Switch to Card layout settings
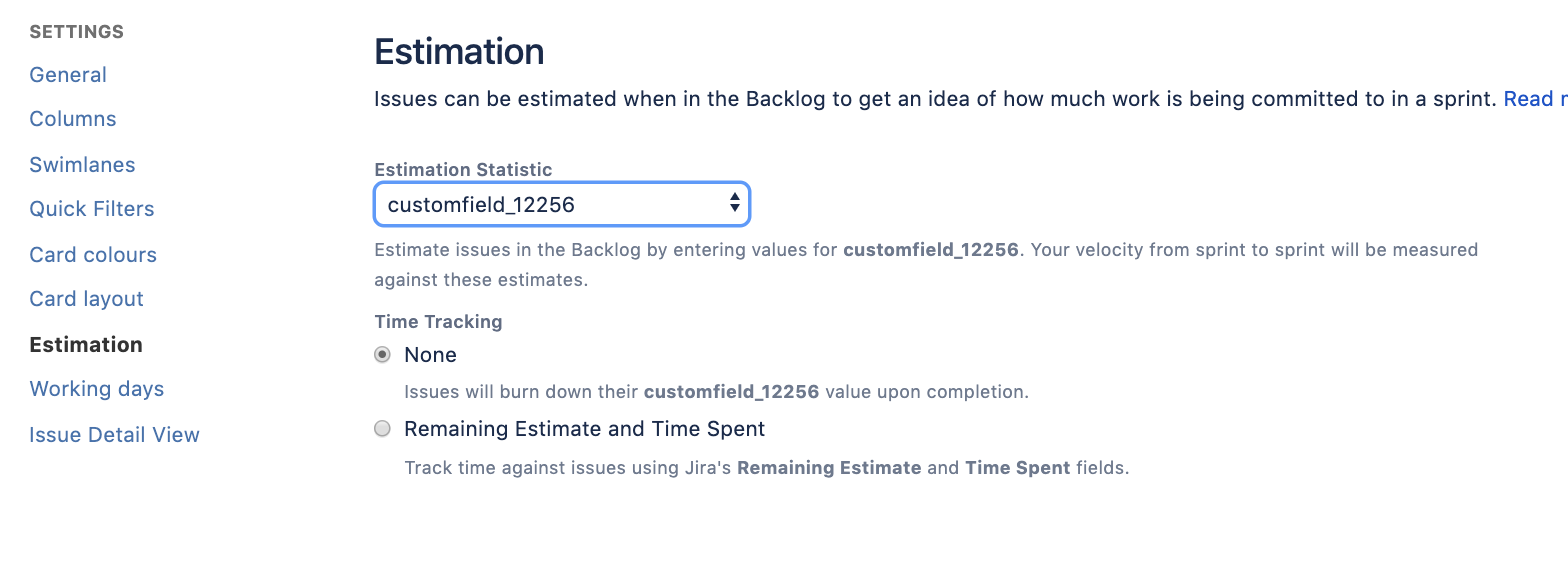Screen dimensions: 1568x574 click(87, 299)
